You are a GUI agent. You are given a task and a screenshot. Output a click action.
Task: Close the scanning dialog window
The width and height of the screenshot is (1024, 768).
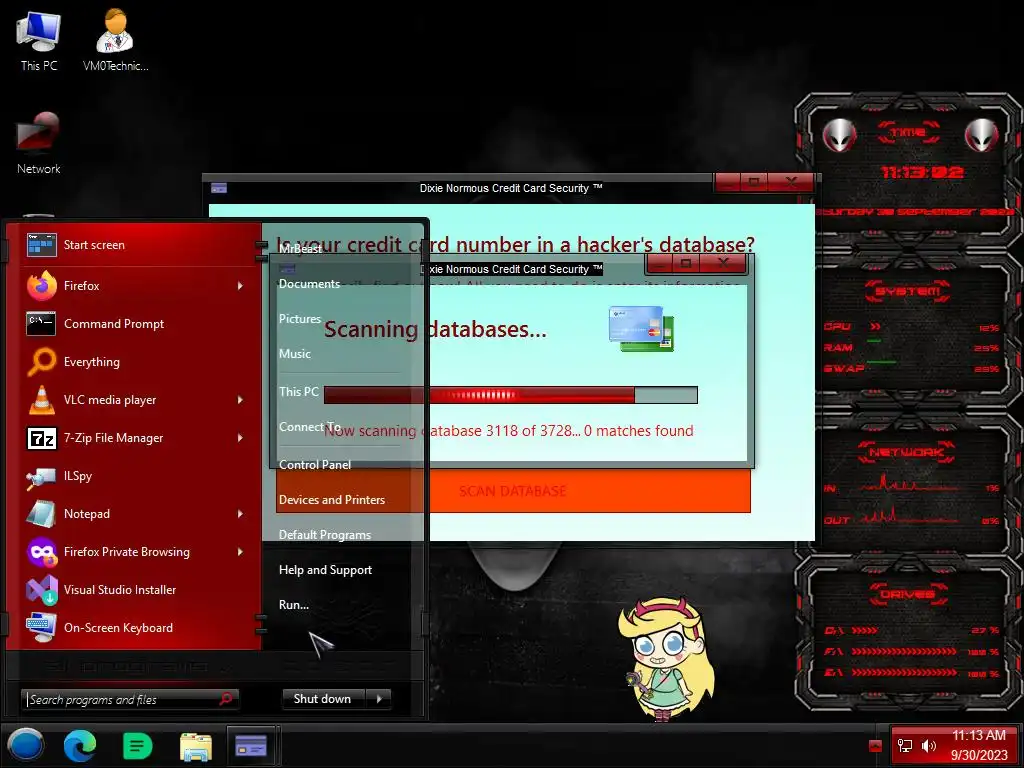pos(723,263)
